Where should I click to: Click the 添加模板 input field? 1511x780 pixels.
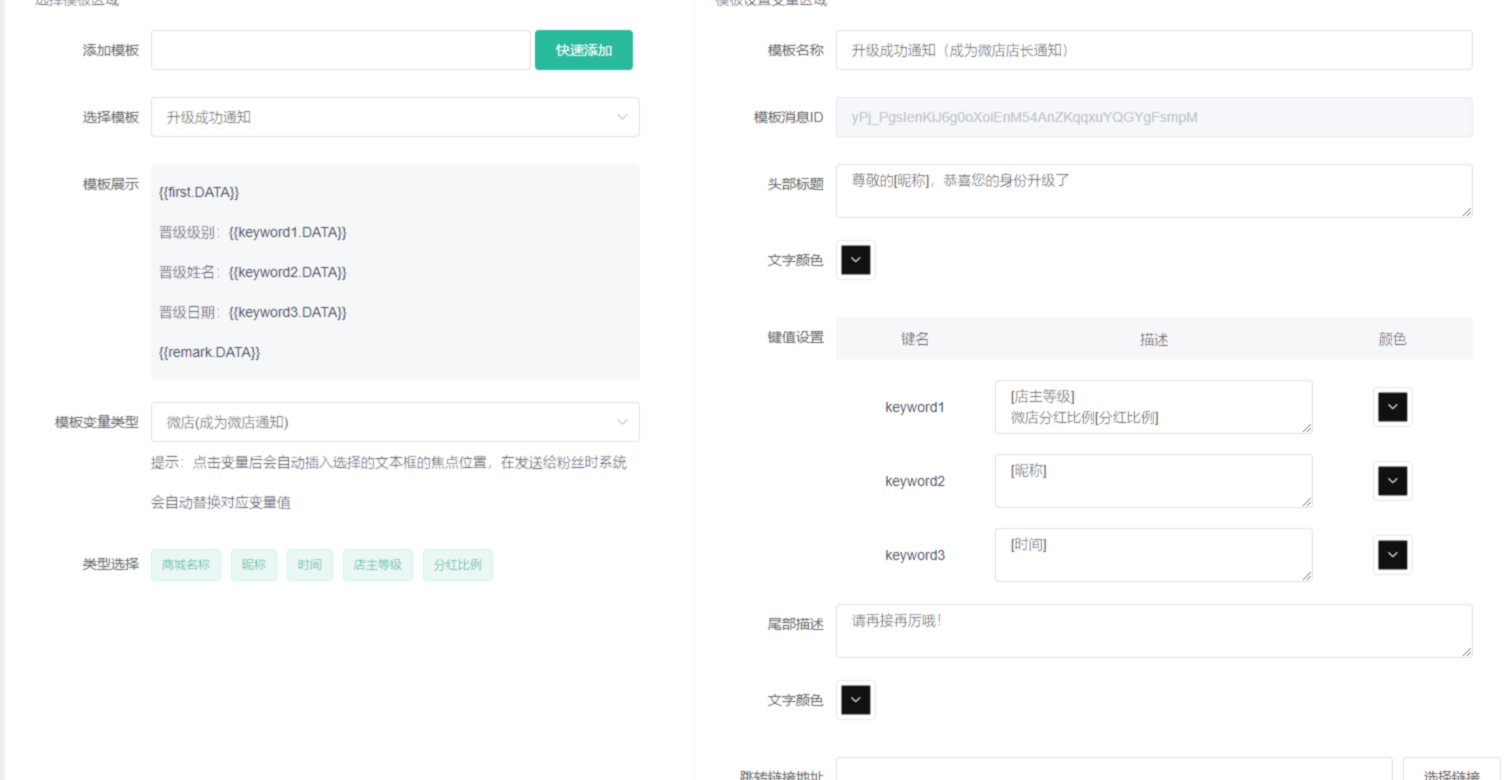[x=340, y=50]
